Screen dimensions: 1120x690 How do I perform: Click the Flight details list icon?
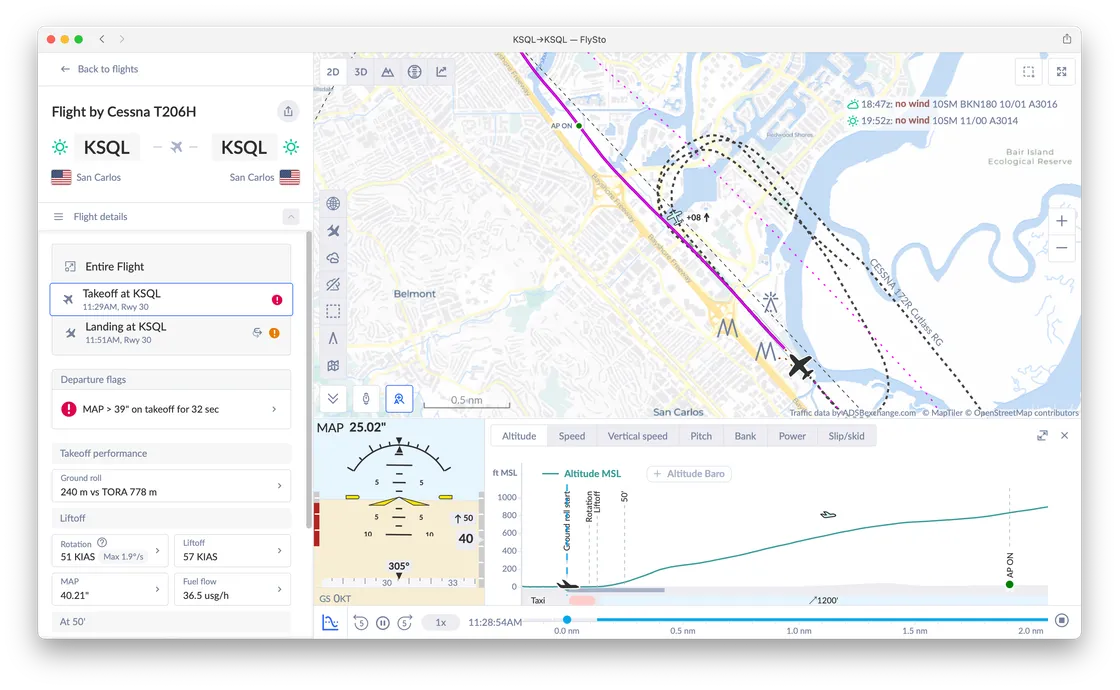59,216
